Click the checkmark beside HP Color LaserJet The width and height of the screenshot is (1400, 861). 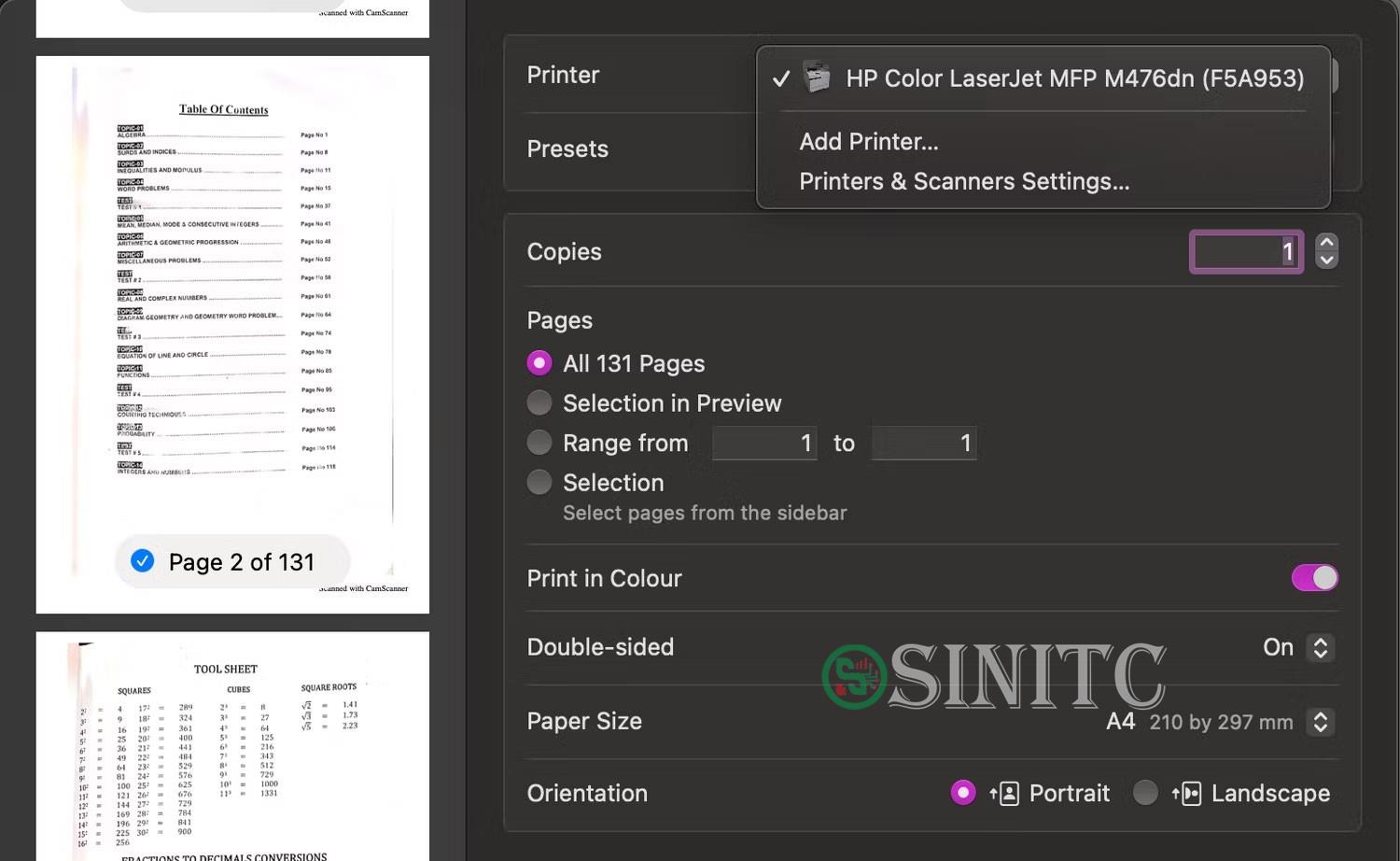click(781, 79)
